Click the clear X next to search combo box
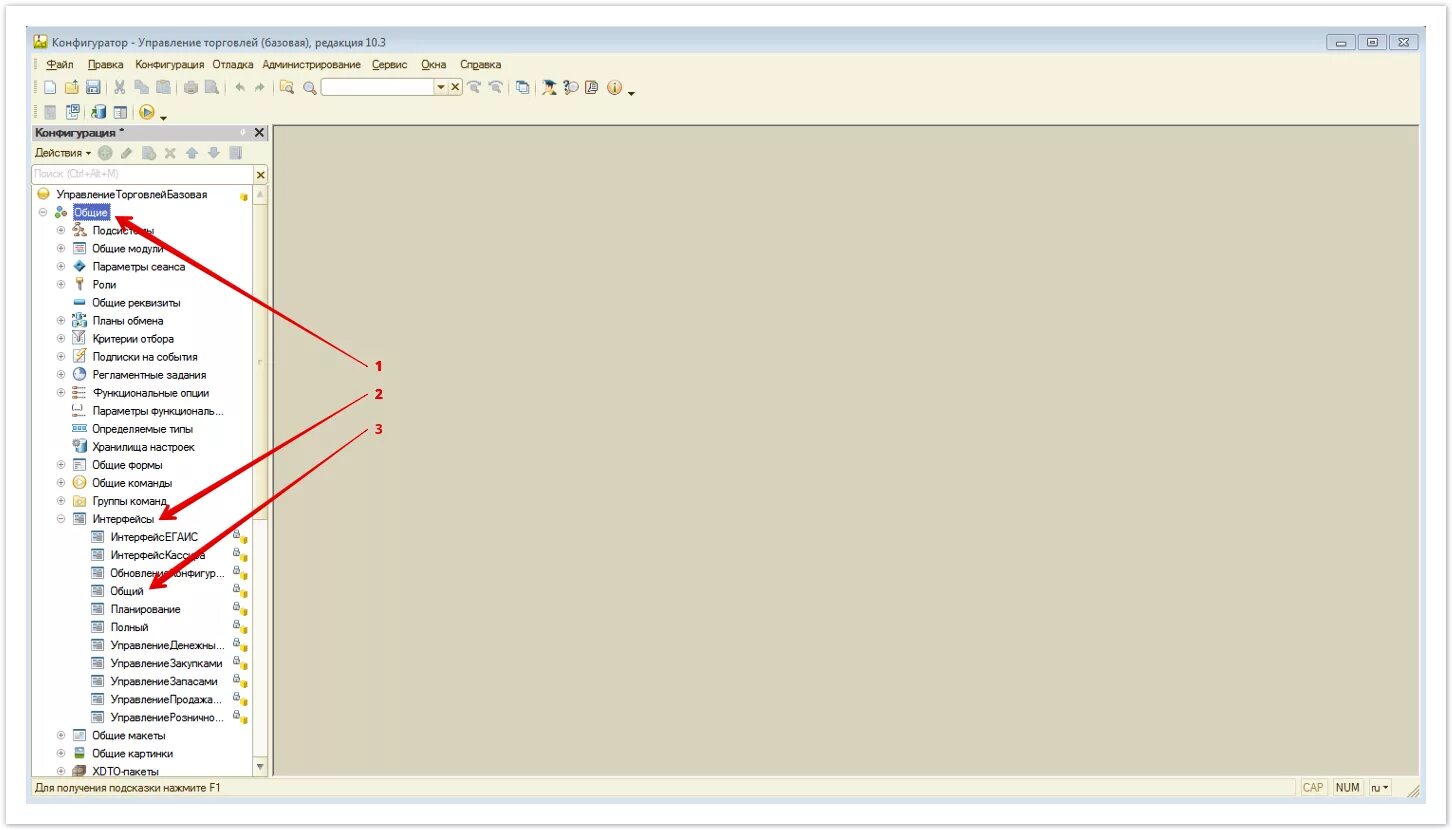The image size is (1452, 830). tap(455, 87)
